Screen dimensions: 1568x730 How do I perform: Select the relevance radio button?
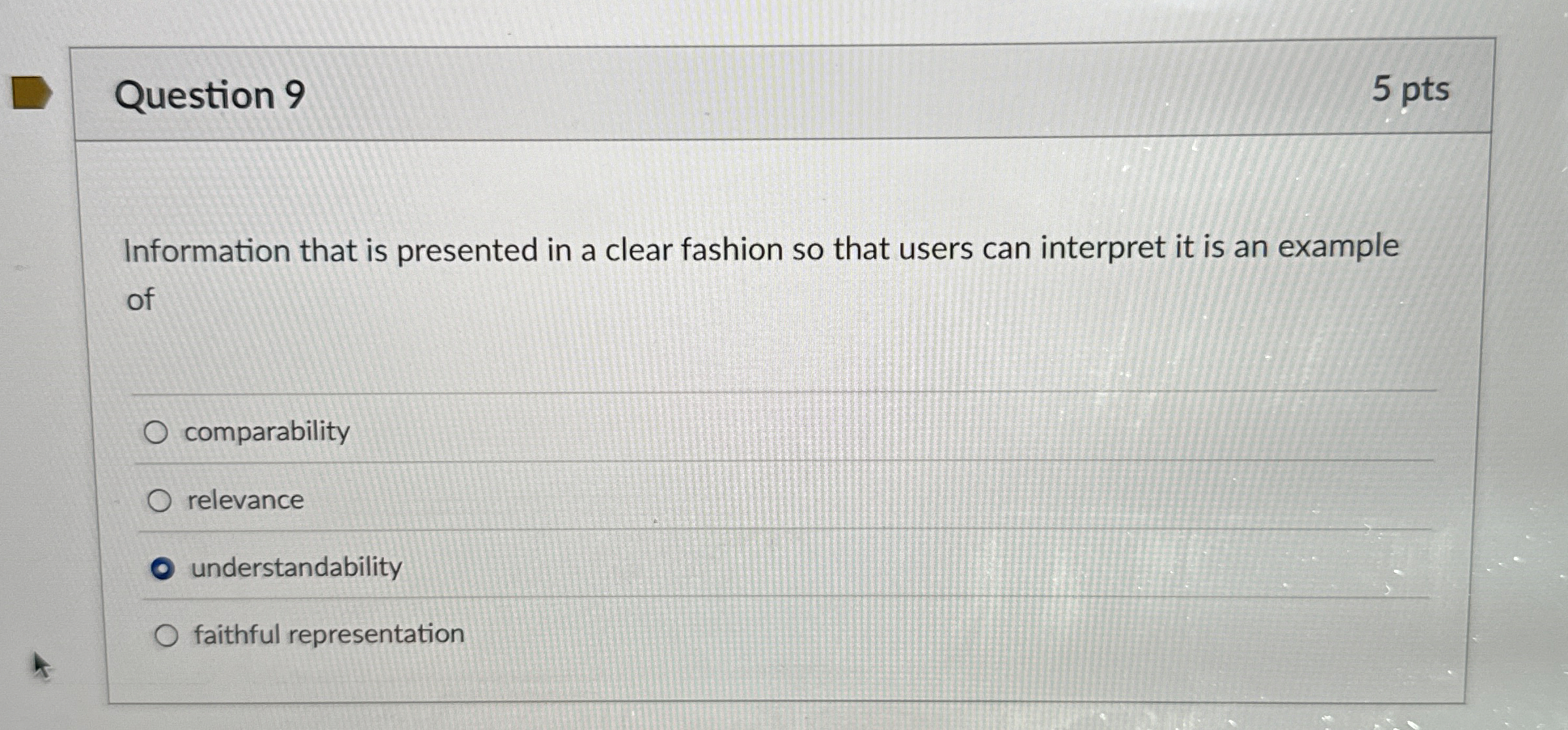point(159,501)
